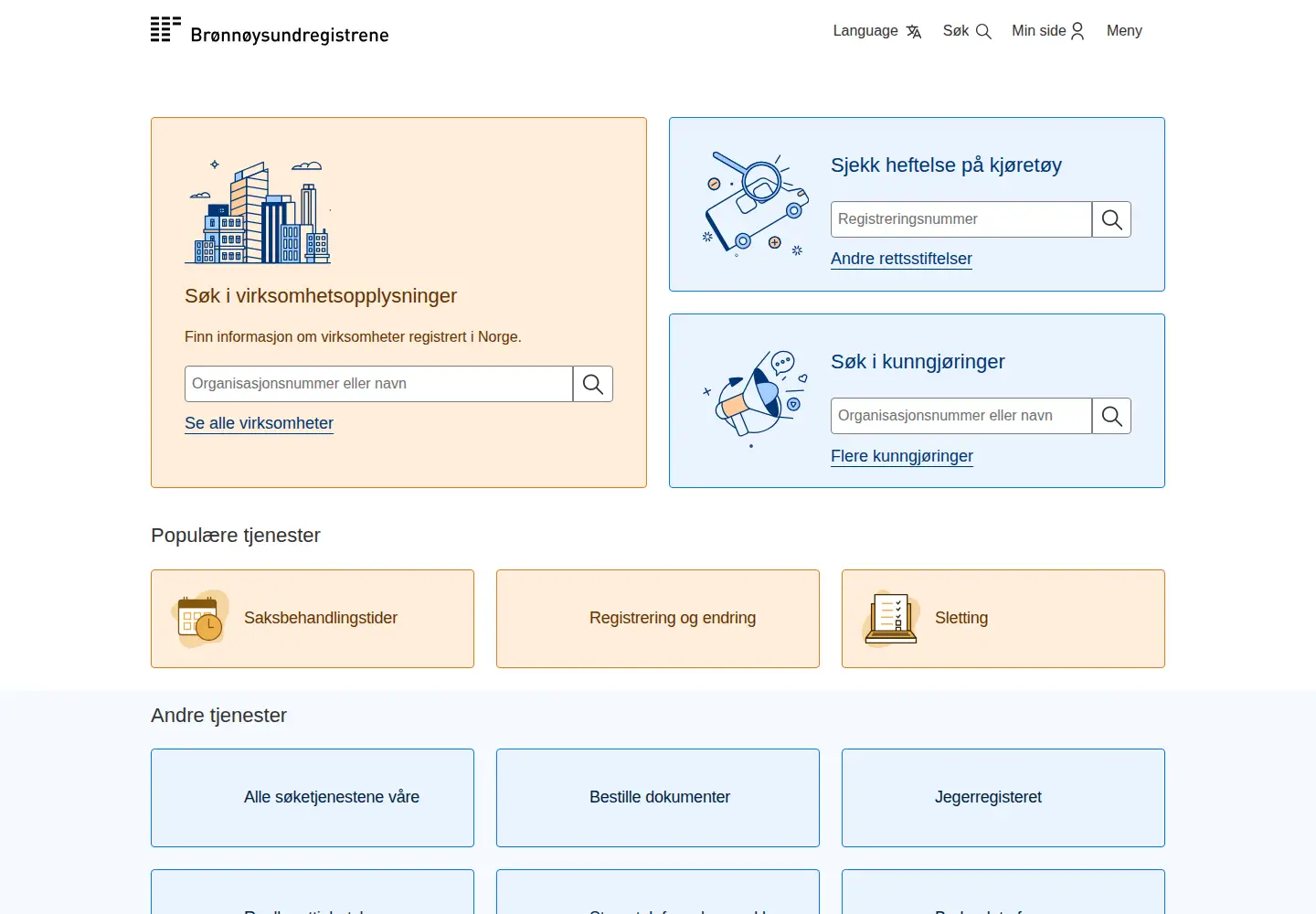Click the Andre tjenester heading
The height and width of the screenshot is (914, 1316).
[218, 716]
